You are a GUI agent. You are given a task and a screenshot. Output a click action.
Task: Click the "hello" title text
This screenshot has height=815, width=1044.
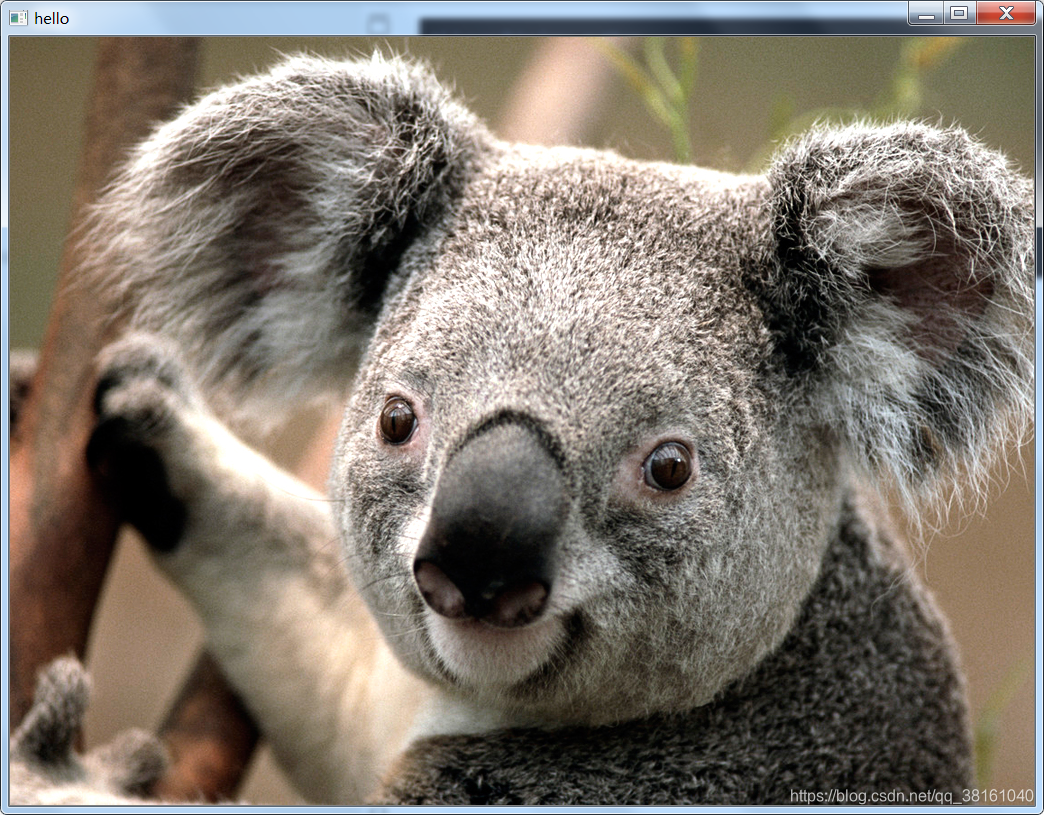pyautogui.click(x=52, y=19)
